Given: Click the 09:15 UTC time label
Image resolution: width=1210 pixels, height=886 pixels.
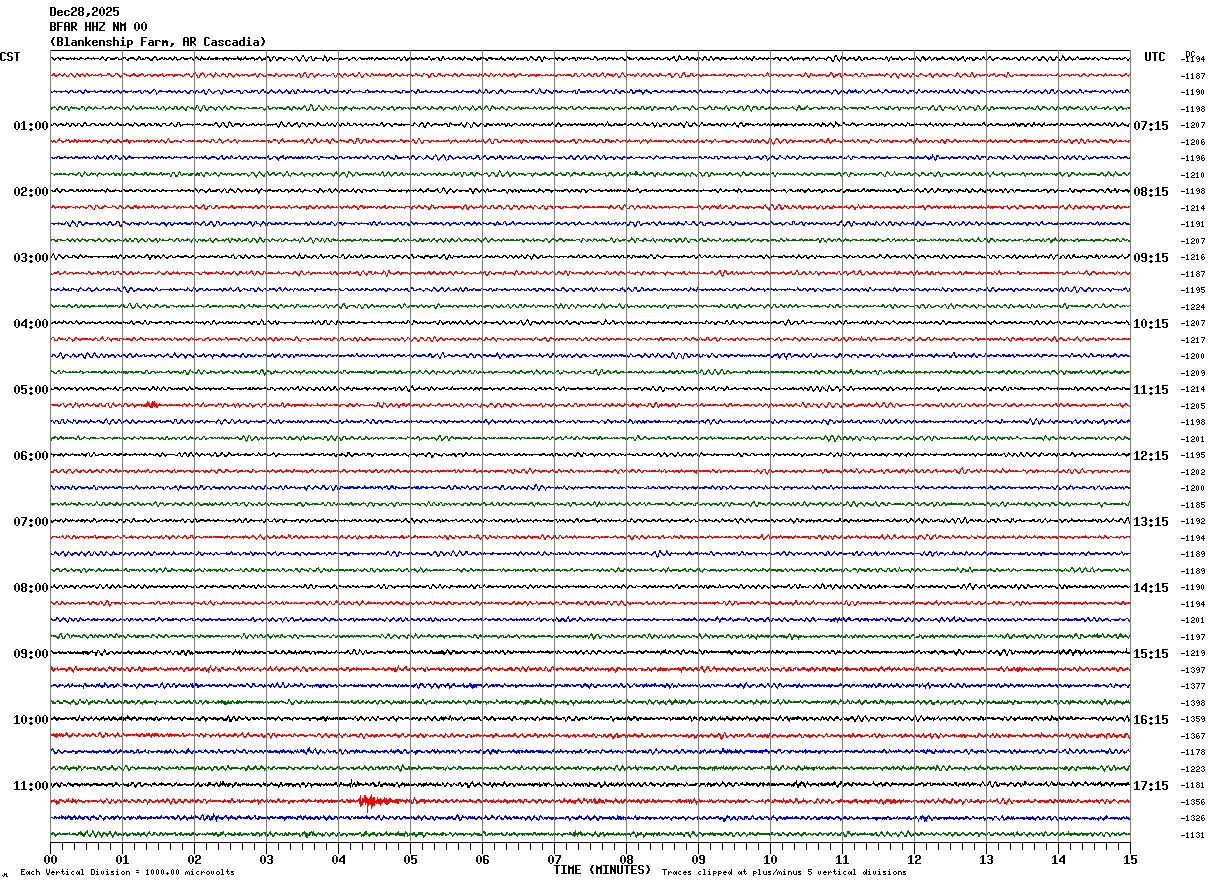Looking at the screenshot, I should coord(1151,258).
